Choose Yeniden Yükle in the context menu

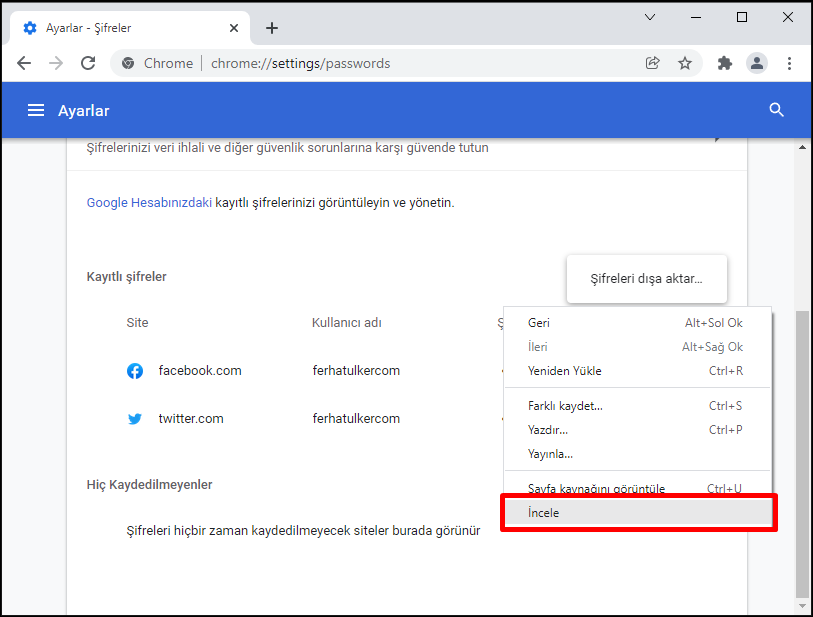[x=638, y=371]
